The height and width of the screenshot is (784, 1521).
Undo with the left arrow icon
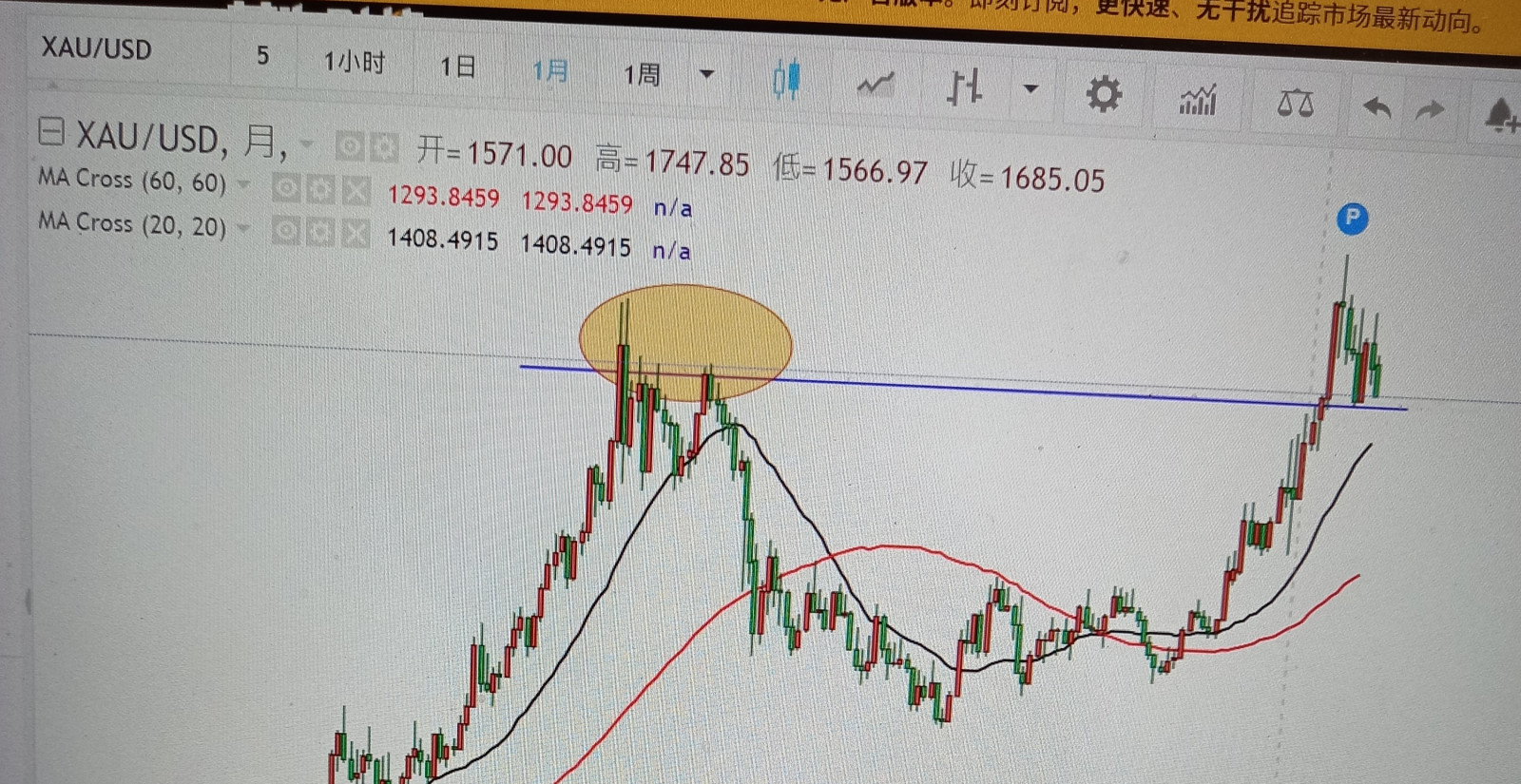1377,107
